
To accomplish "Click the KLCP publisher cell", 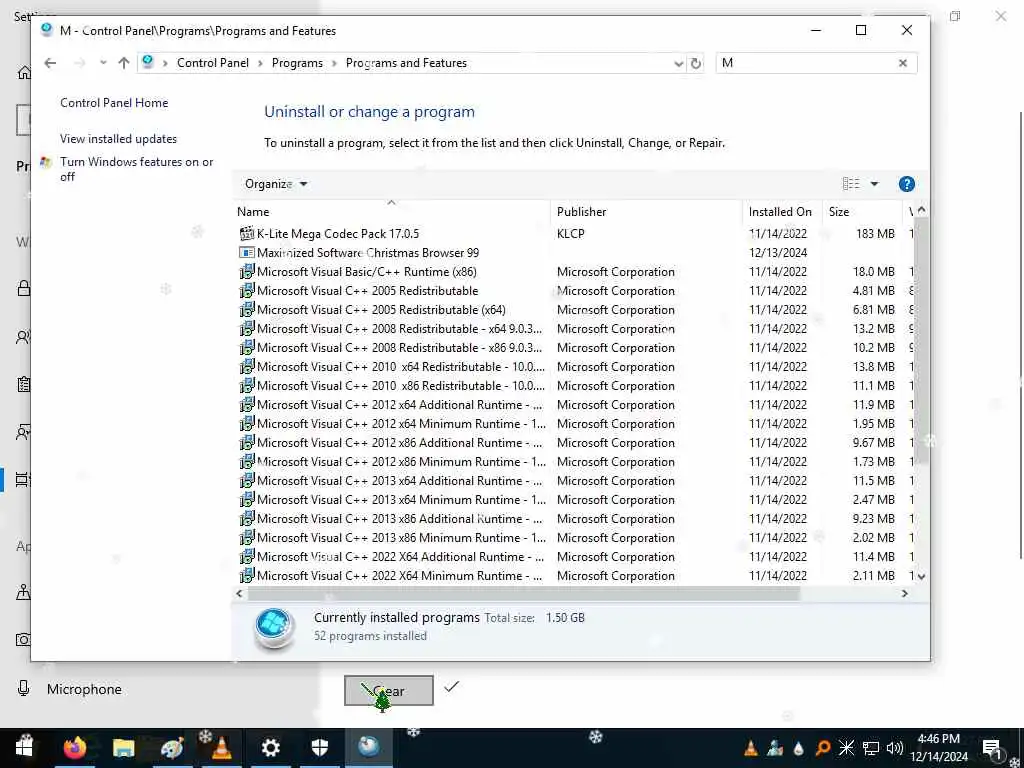I will click(571, 234).
